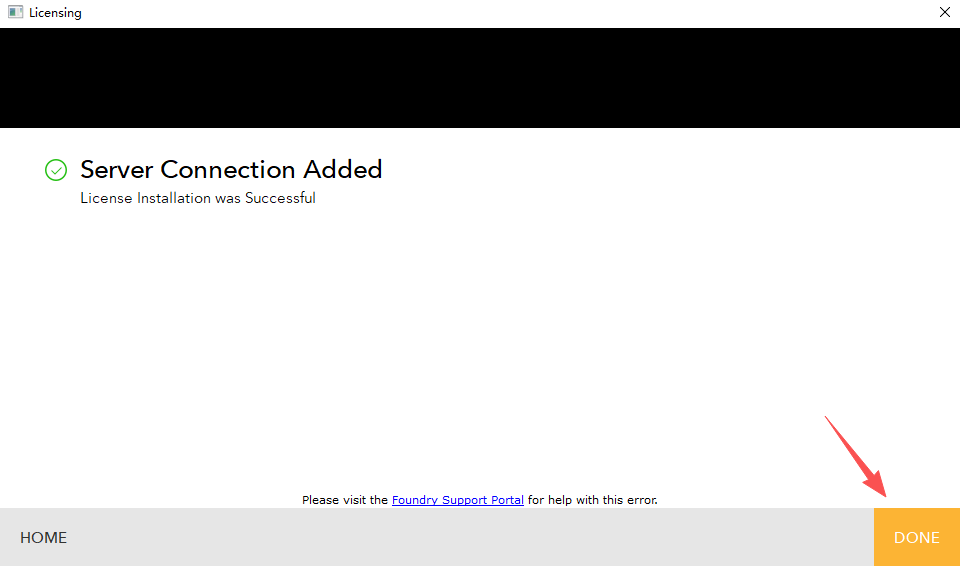The height and width of the screenshot is (566, 960).
Task: Click the "Please visit the" text
Action: click(x=345, y=499)
